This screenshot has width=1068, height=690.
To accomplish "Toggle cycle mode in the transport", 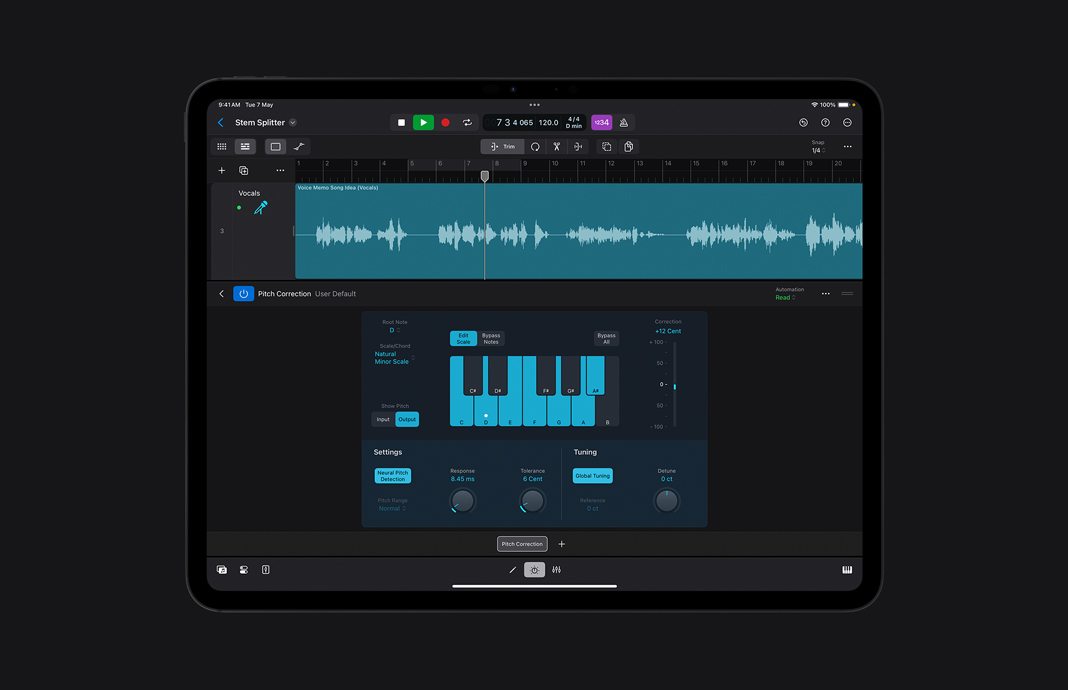I will 468,122.
